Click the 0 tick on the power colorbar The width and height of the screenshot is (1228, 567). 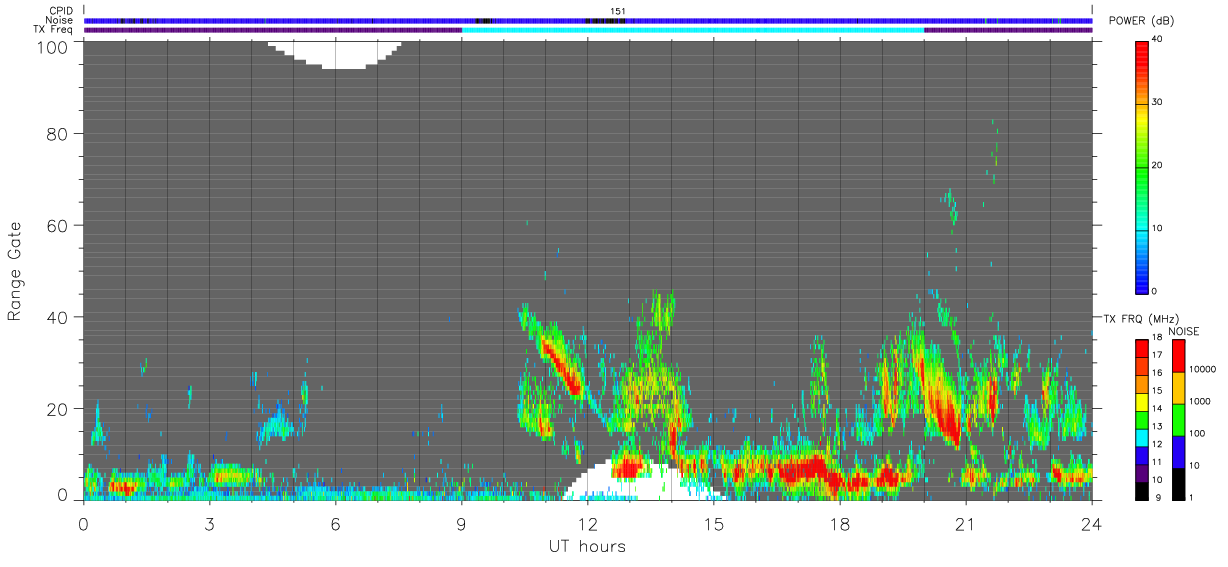(x=1155, y=291)
